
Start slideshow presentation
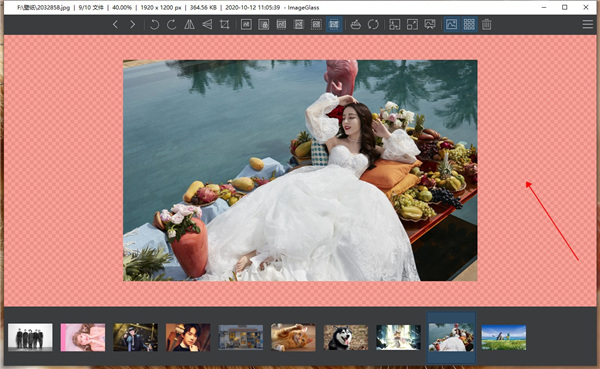click(x=430, y=24)
